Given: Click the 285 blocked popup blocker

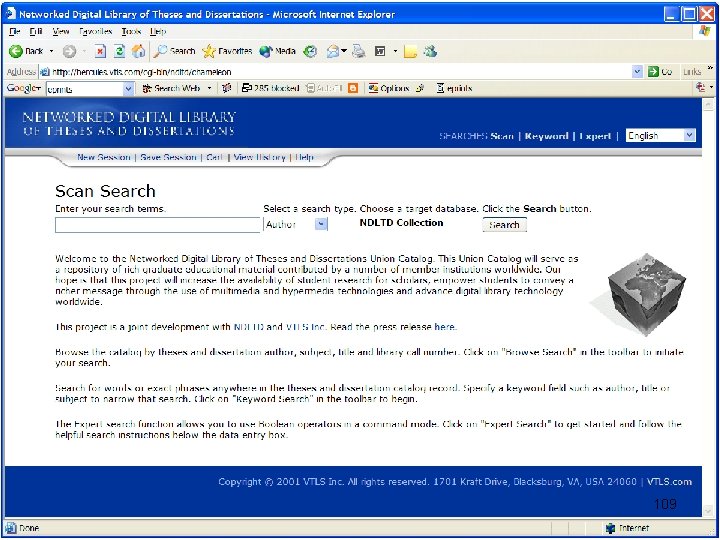Looking at the screenshot, I should 270,88.
